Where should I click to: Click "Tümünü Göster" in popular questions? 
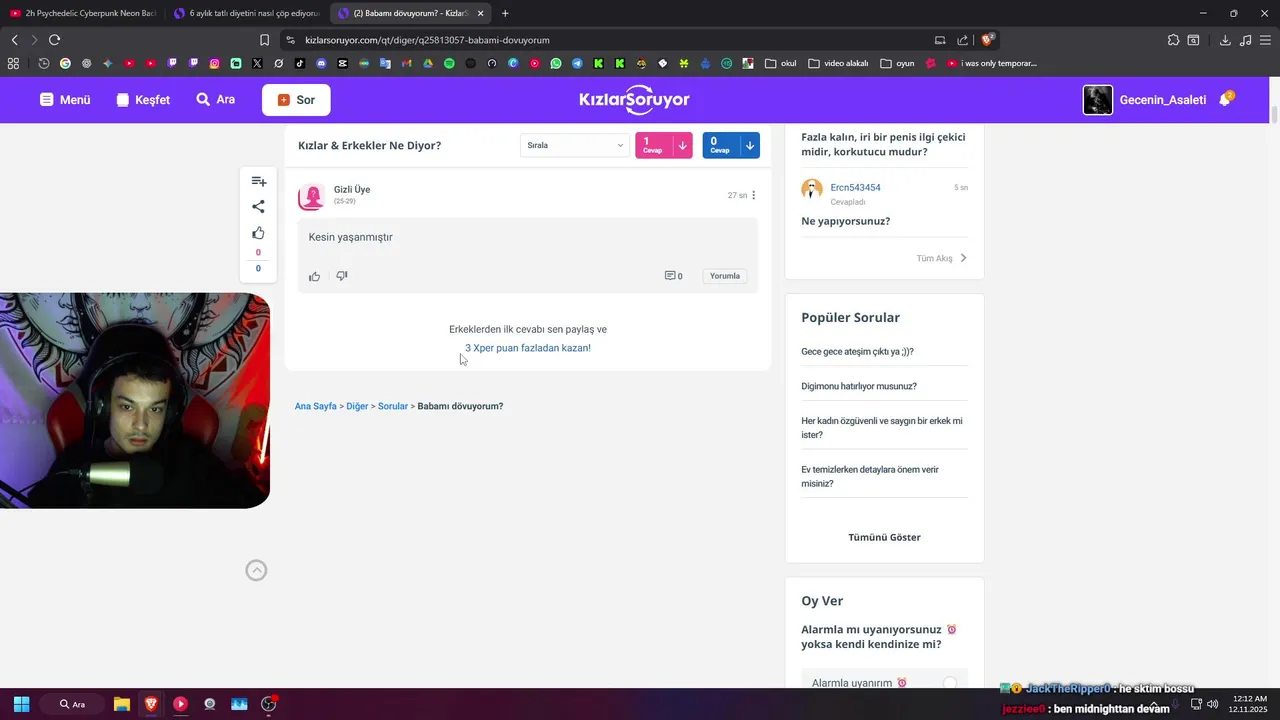point(884,537)
